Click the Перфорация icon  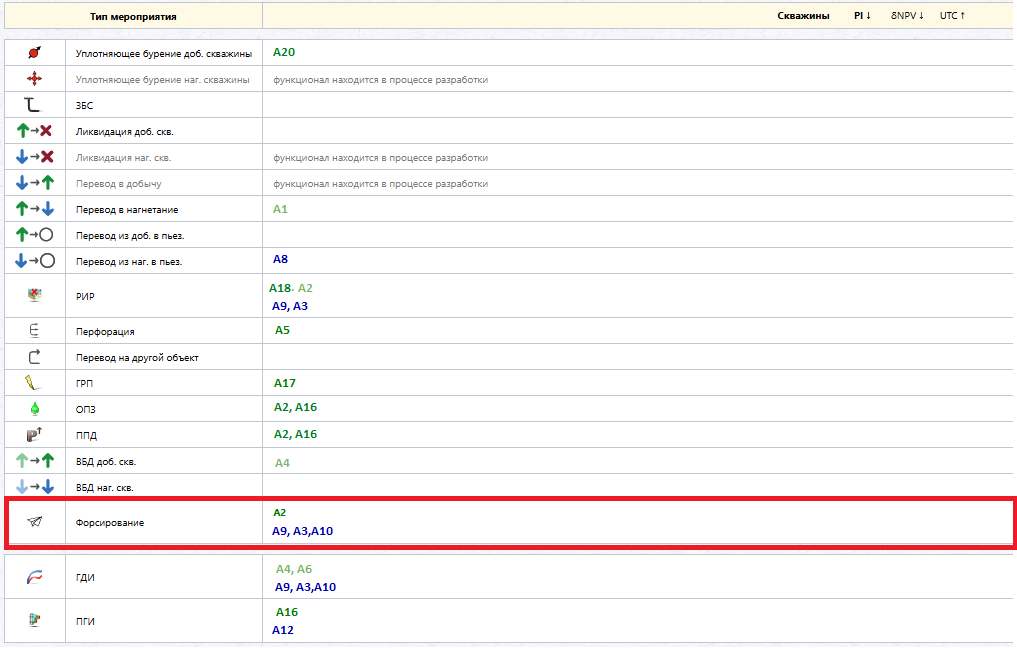pyautogui.click(x=34, y=331)
